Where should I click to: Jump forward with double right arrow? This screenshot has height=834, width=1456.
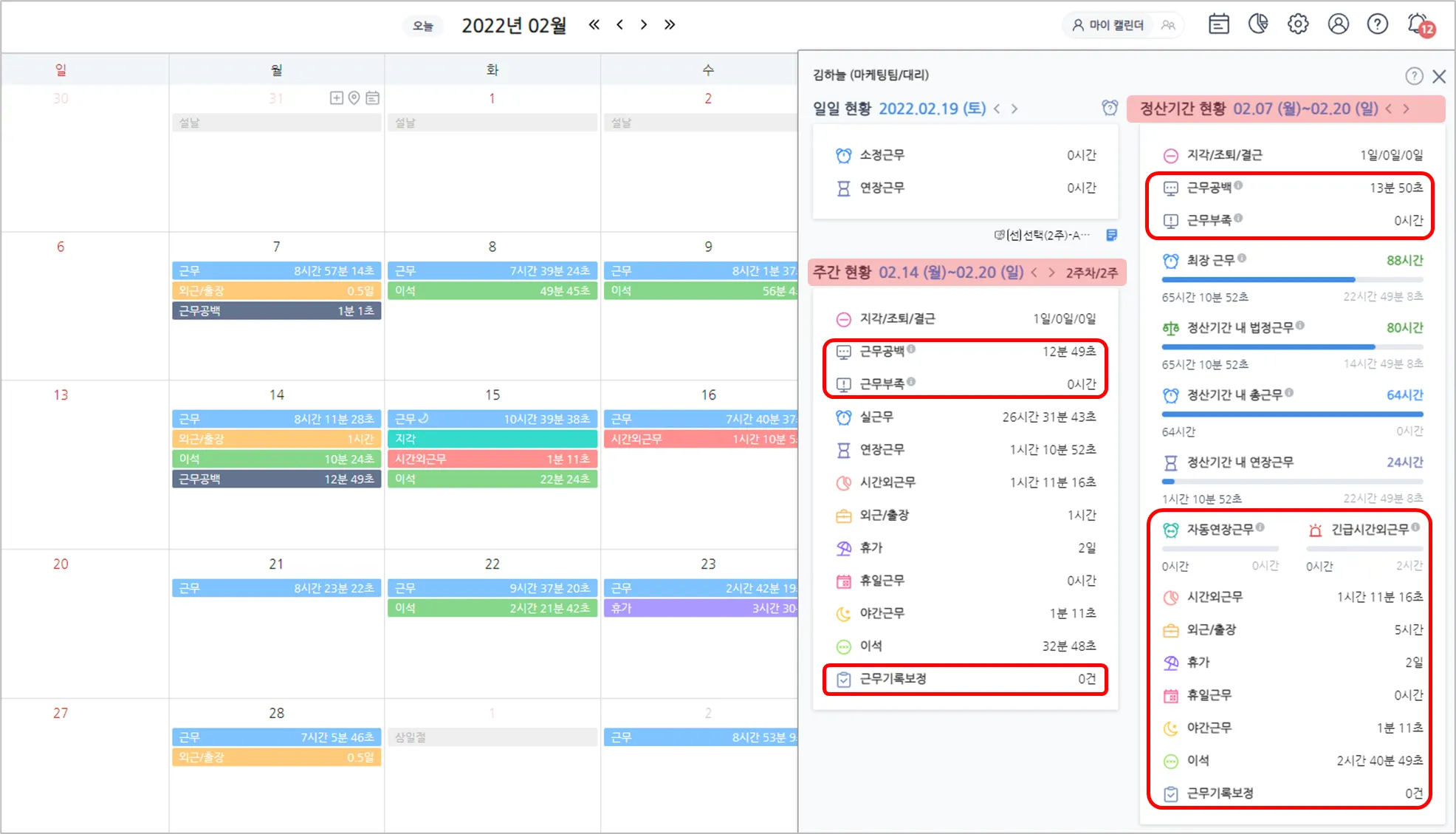pyautogui.click(x=669, y=24)
